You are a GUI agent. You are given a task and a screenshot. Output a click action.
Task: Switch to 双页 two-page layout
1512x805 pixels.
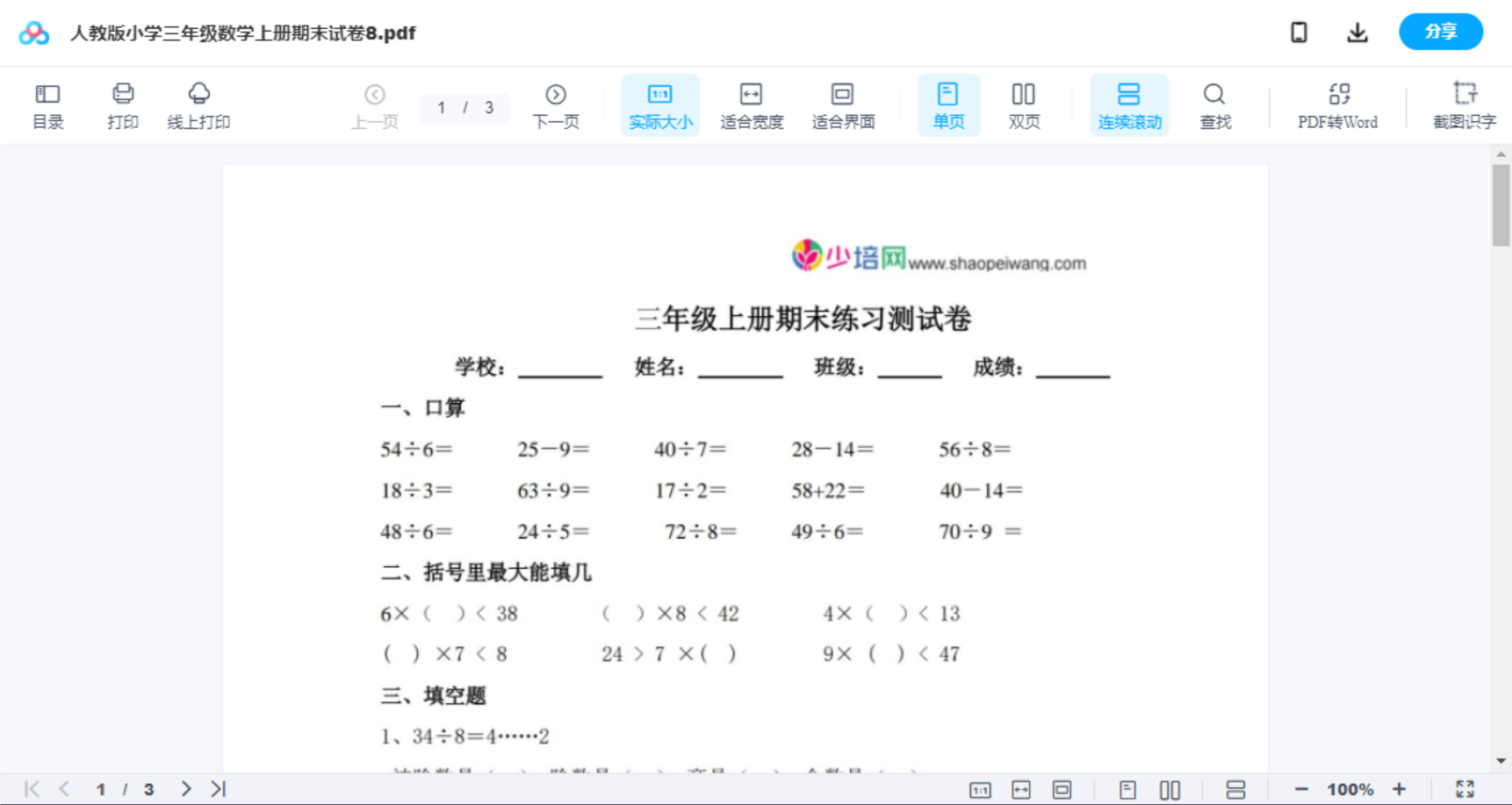(x=1024, y=104)
